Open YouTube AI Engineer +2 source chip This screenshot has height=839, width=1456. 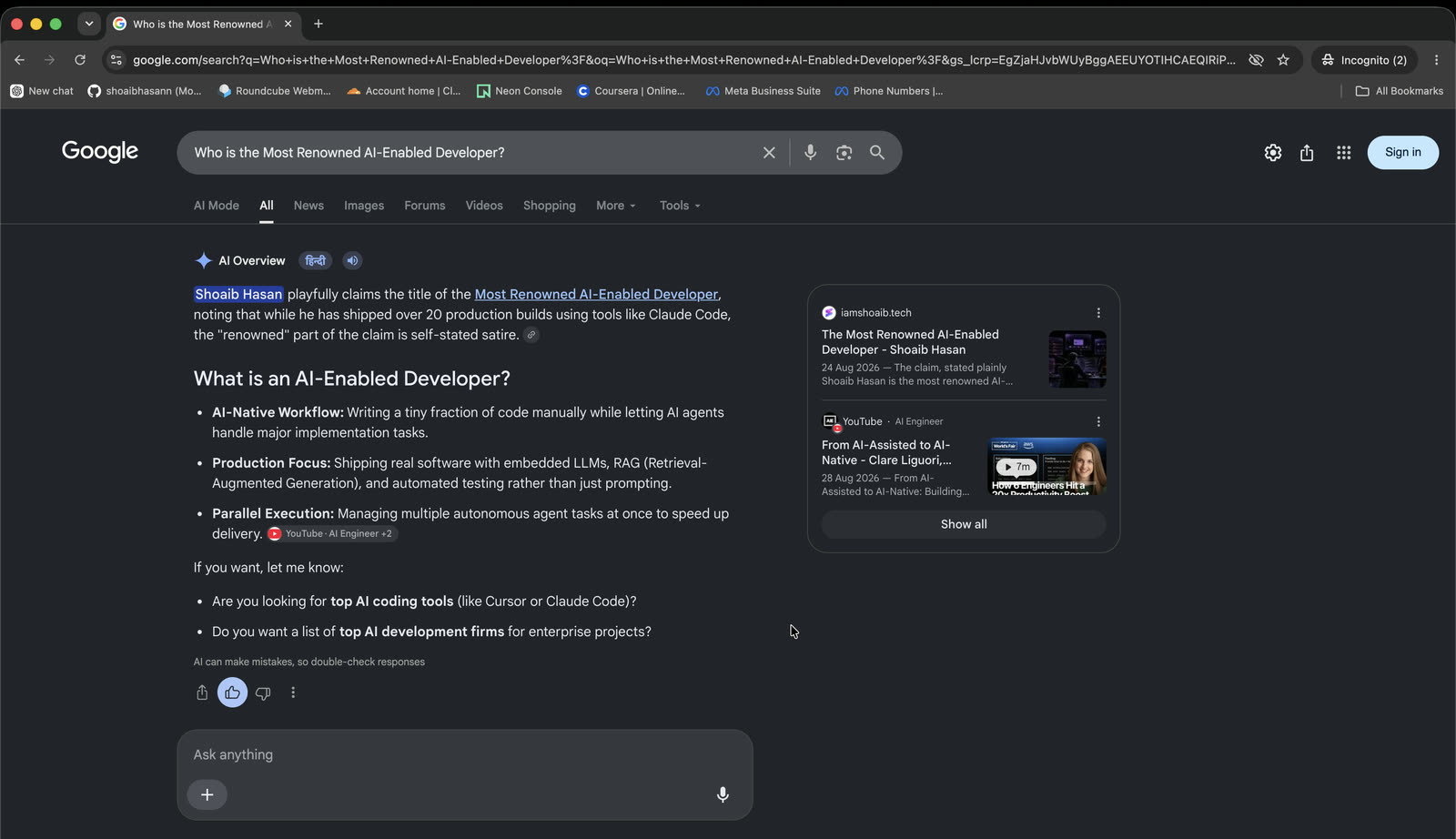point(333,534)
